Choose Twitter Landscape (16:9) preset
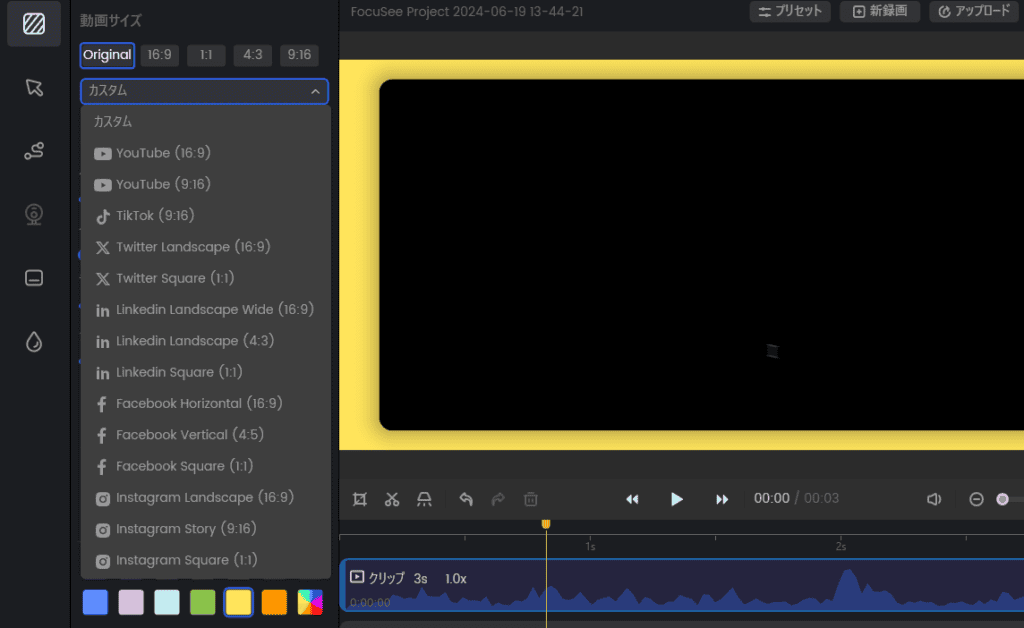Viewport: 1024px width, 628px height. click(x=206, y=247)
